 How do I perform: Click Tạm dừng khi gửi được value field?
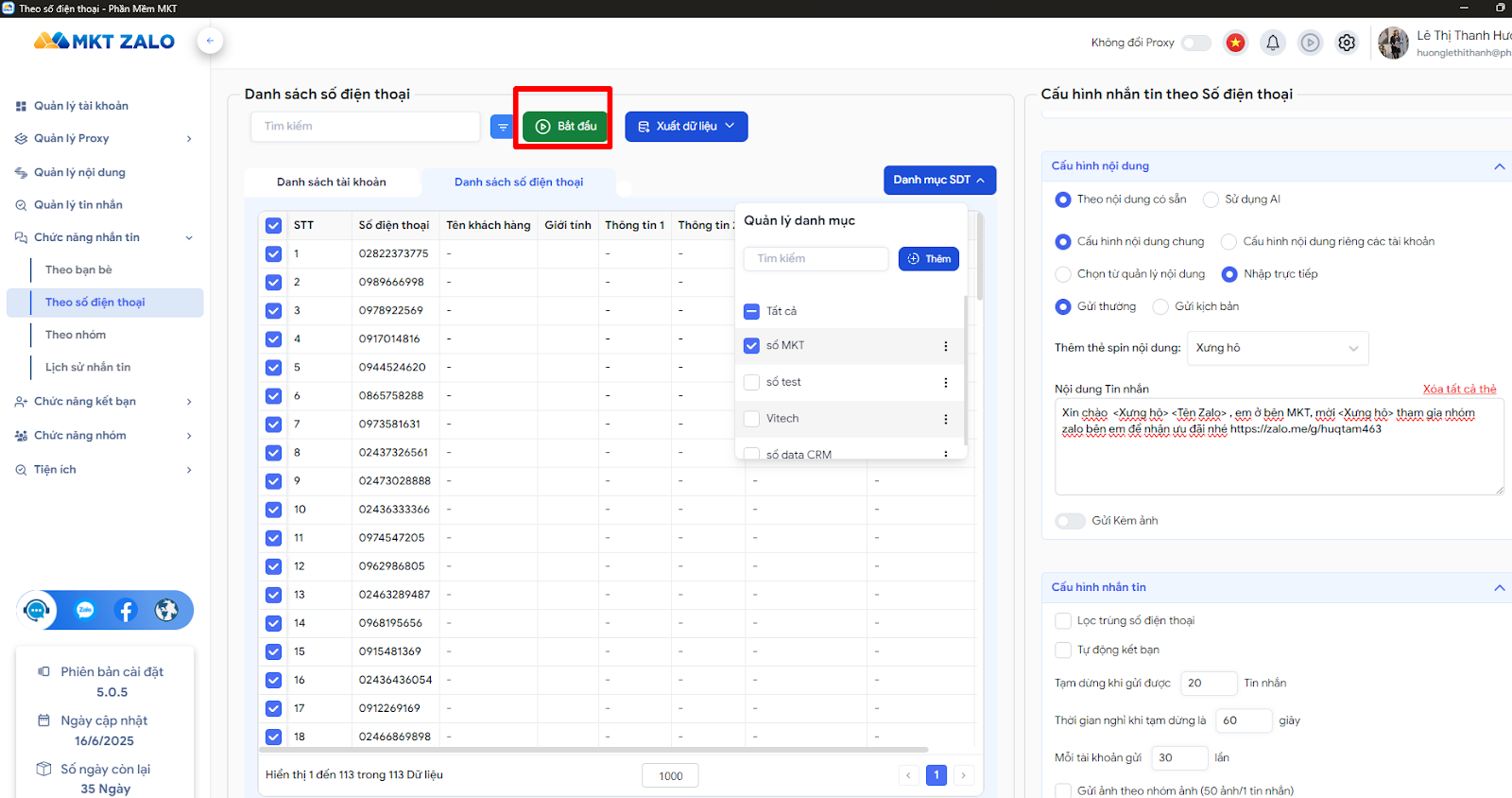point(1209,683)
